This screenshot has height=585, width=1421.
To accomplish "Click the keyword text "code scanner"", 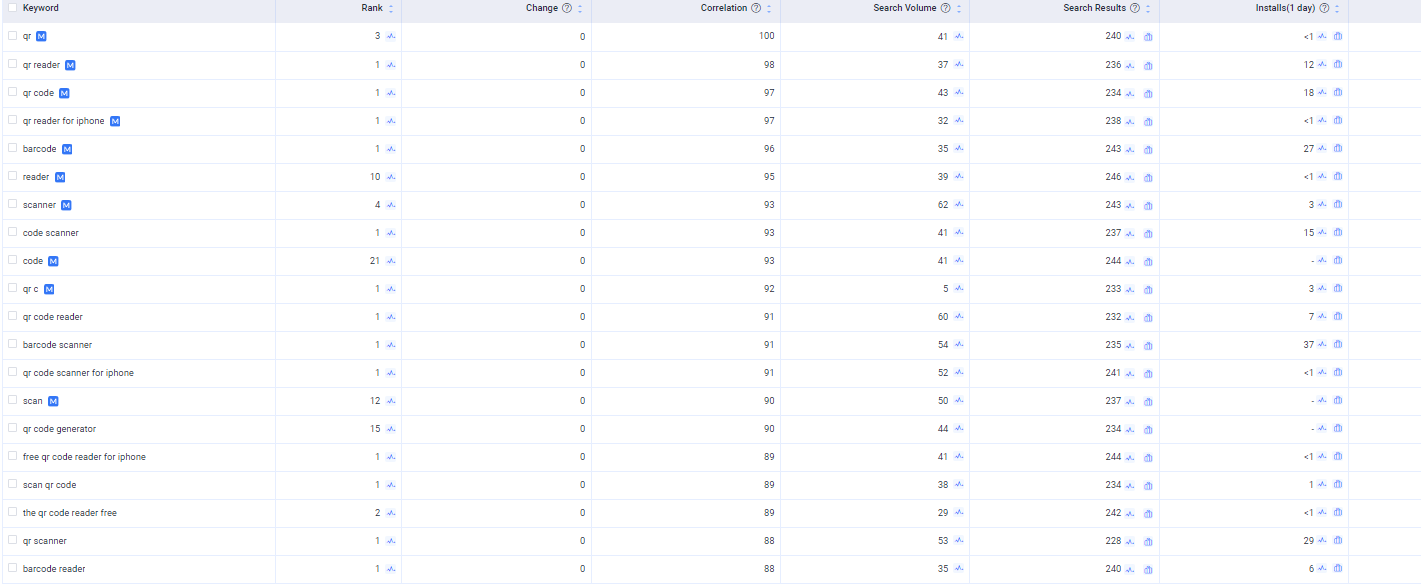I will coord(51,233).
